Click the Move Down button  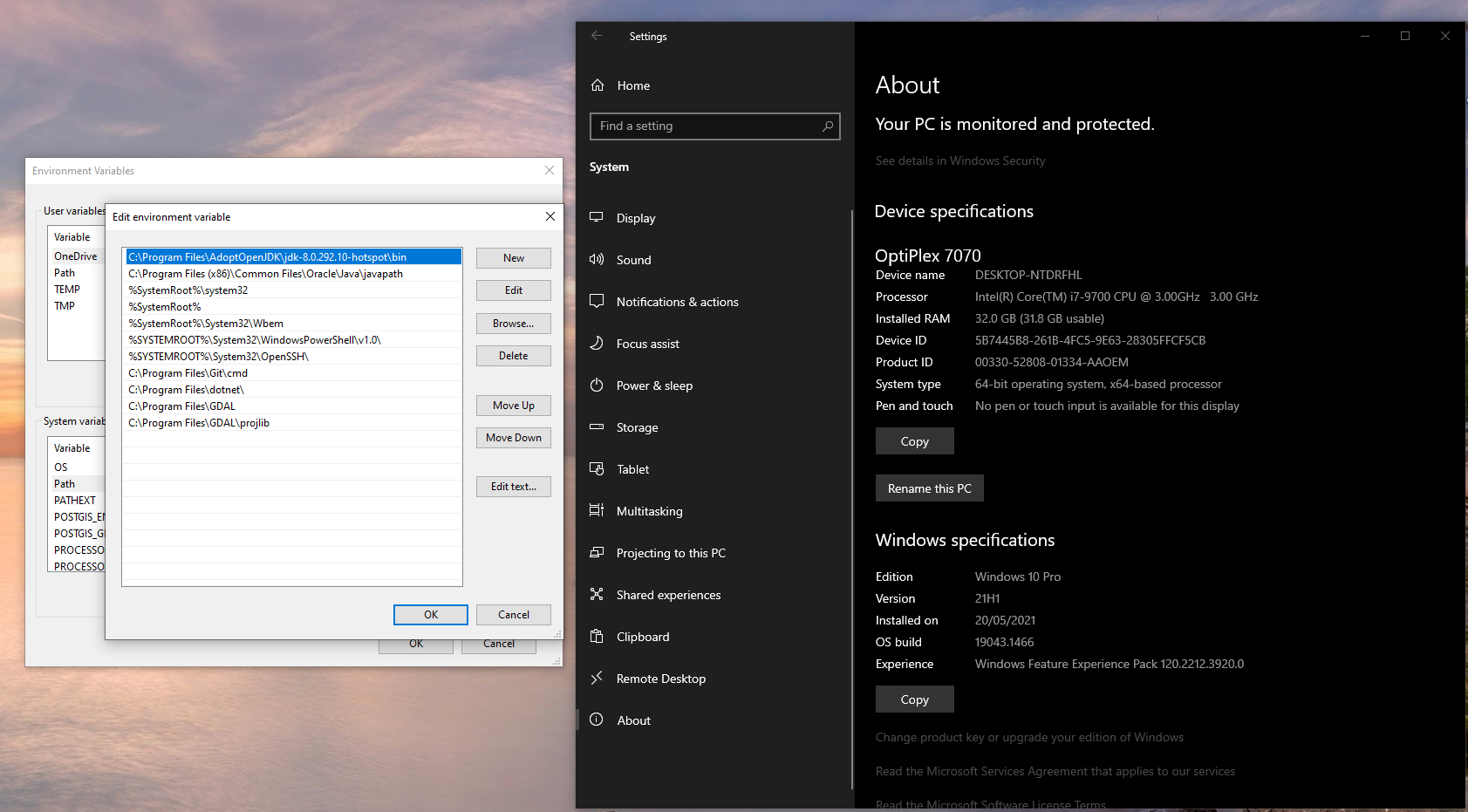coord(514,438)
